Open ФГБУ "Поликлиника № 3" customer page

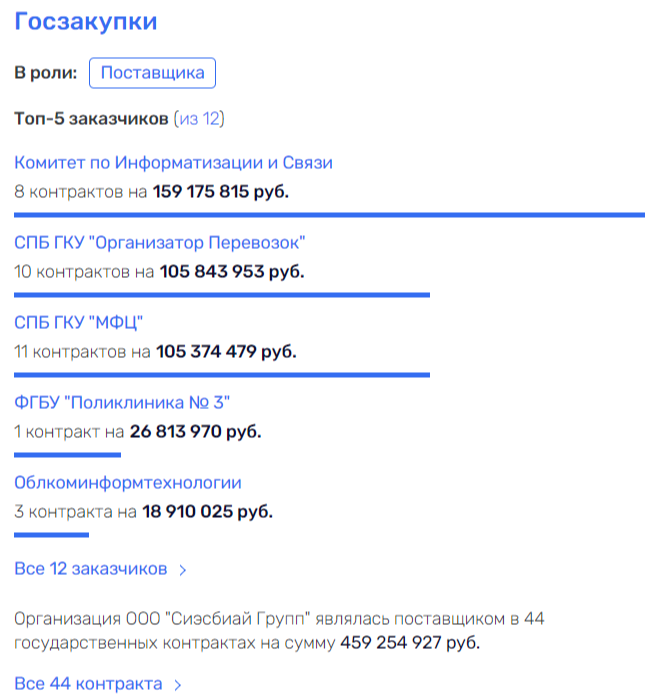123,403
